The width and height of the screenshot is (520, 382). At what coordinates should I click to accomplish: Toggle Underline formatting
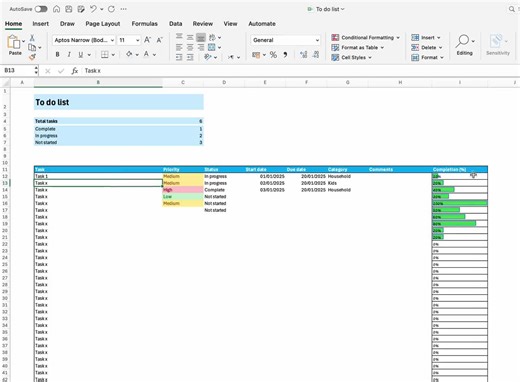81,54
